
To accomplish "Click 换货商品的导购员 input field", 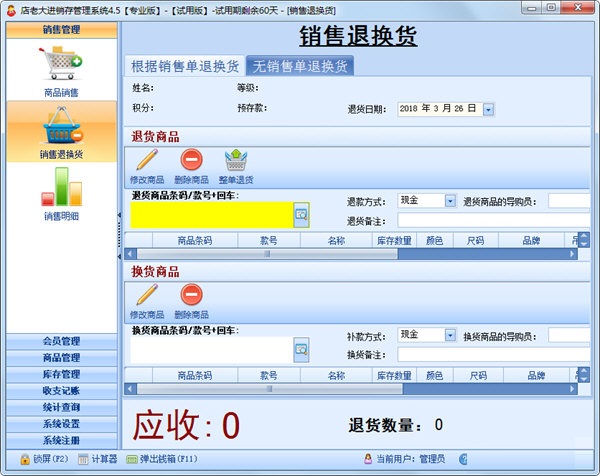I will tap(569, 335).
